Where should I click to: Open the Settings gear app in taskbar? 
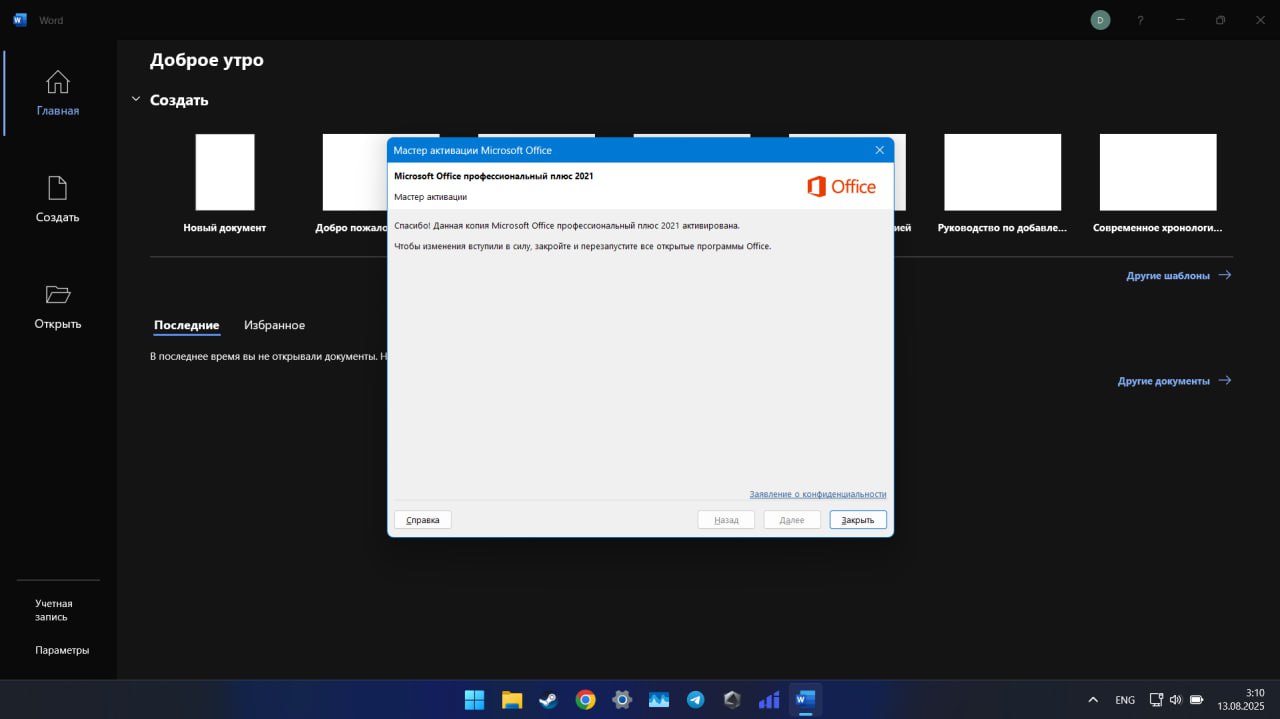coord(622,700)
